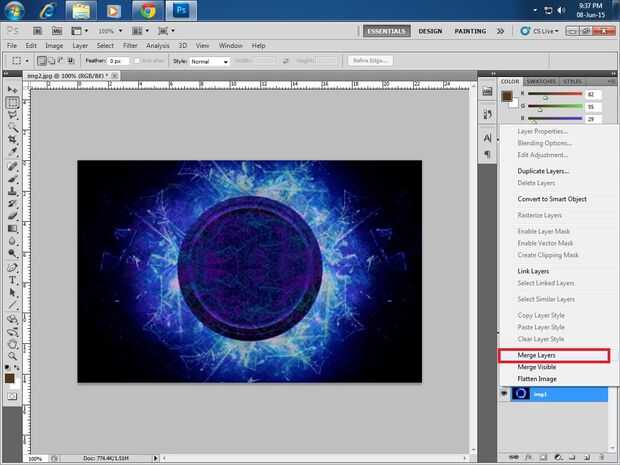This screenshot has height=465, width=620.
Task: Pick the Clone Stamp tool
Action: (x=12, y=191)
